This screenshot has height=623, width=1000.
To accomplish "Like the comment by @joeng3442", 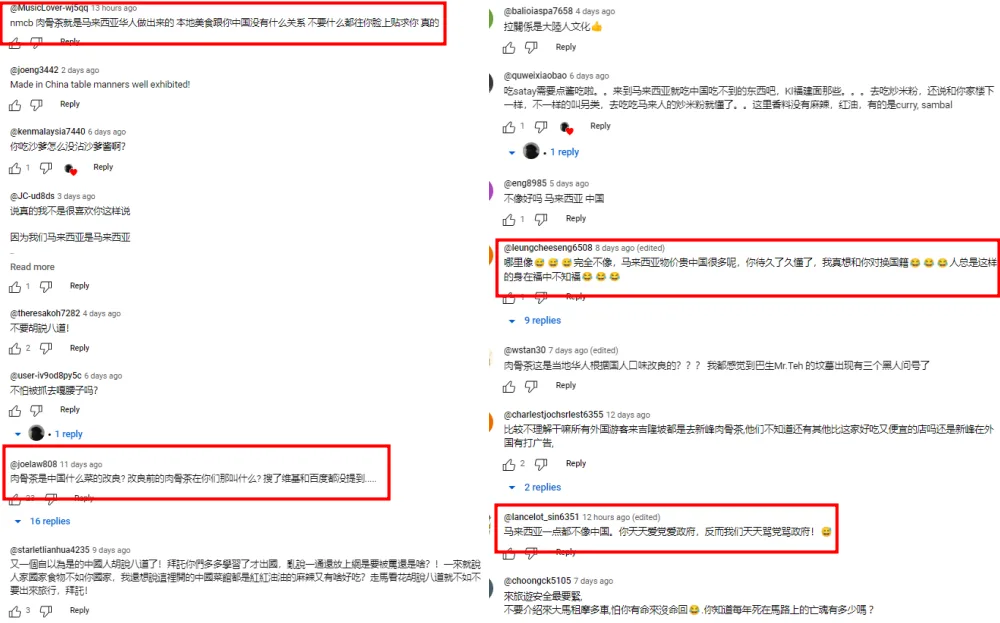I will [15, 105].
